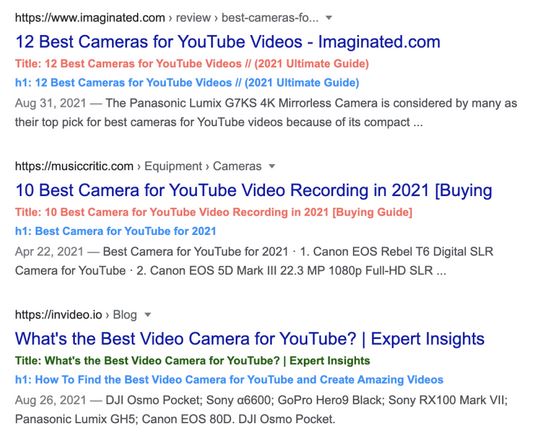This screenshot has height=439, width=538.
Task: Click the 'Blog' breadcrumb for invideo.io
Action: [x=125, y=315]
